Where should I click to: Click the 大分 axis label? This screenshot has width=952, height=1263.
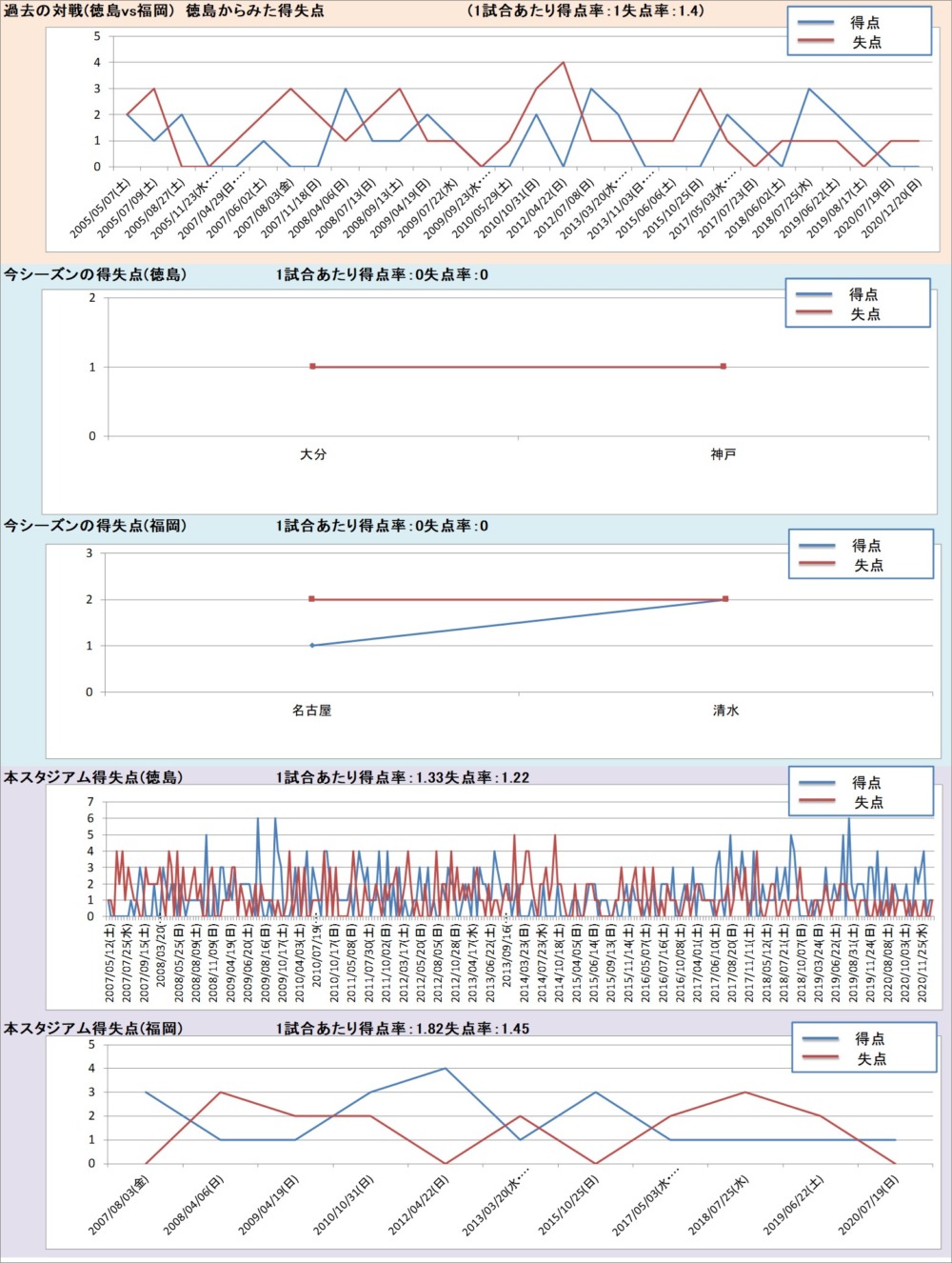(x=313, y=454)
